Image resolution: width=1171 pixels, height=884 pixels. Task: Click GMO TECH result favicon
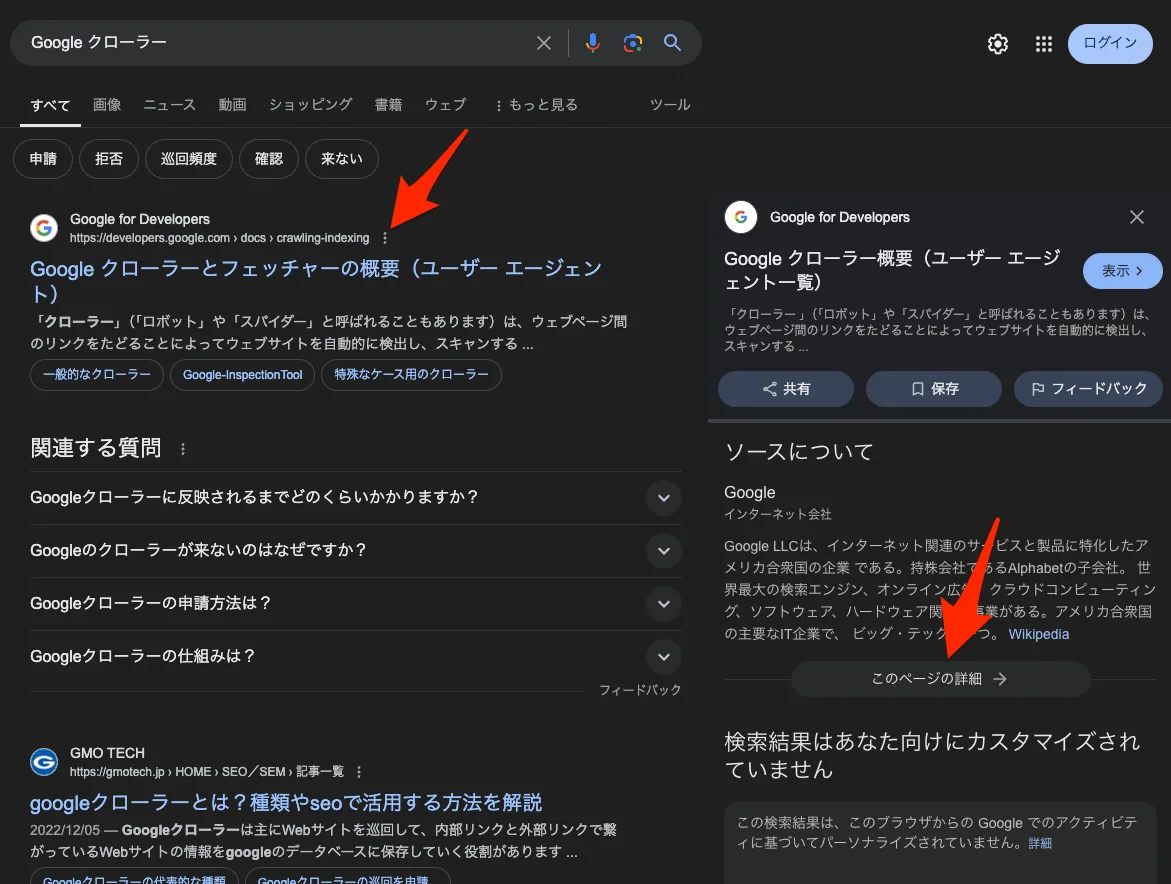[x=44, y=762]
